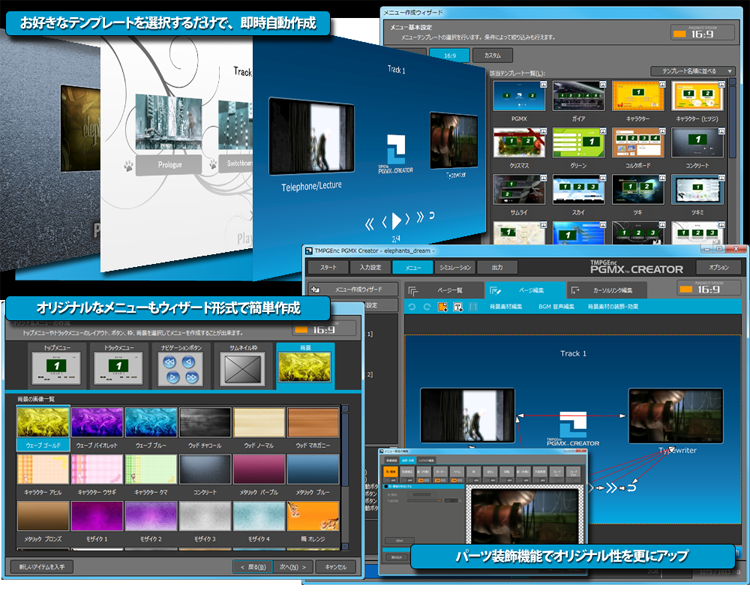The image size is (750, 600).
Task: Pick ウッド チャコール background
Action: coord(205,428)
